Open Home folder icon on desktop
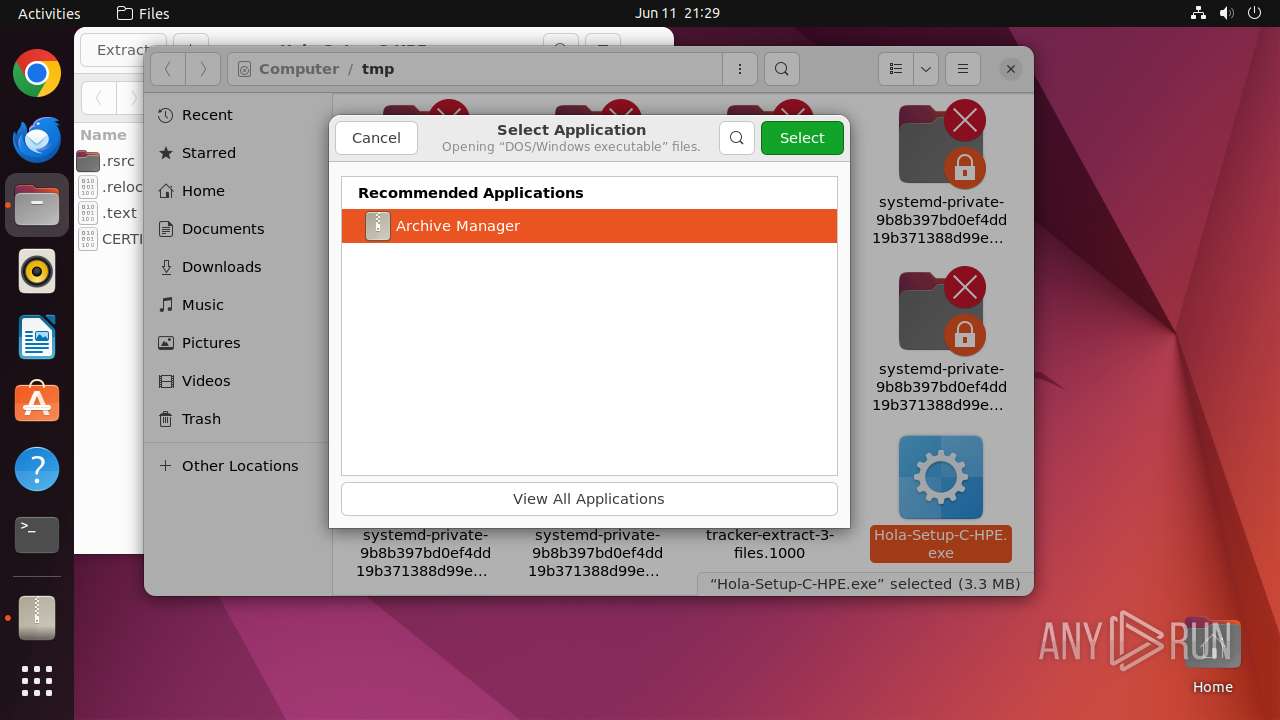Image resolution: width=1280 pixels, height=720 pixels. (1213, 657)
